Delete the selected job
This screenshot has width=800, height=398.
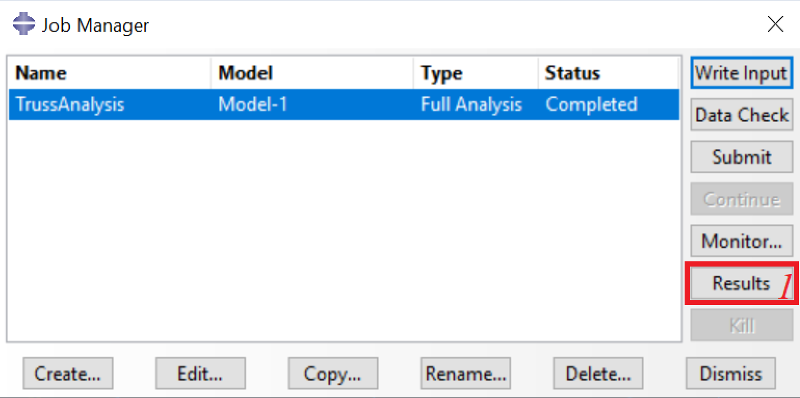(598, 374)
